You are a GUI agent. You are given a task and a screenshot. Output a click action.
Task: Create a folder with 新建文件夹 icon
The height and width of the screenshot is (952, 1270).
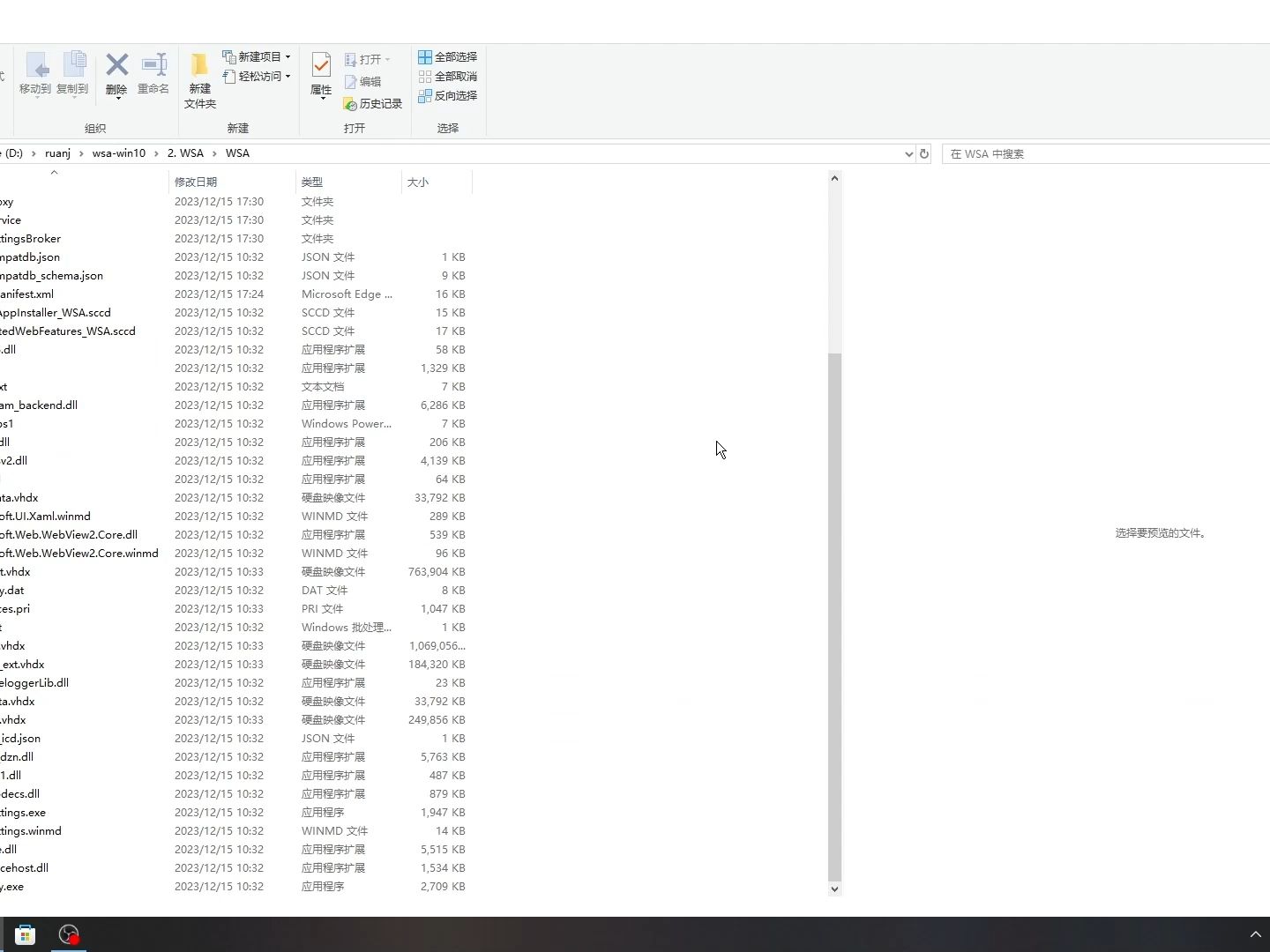(200, 65)
